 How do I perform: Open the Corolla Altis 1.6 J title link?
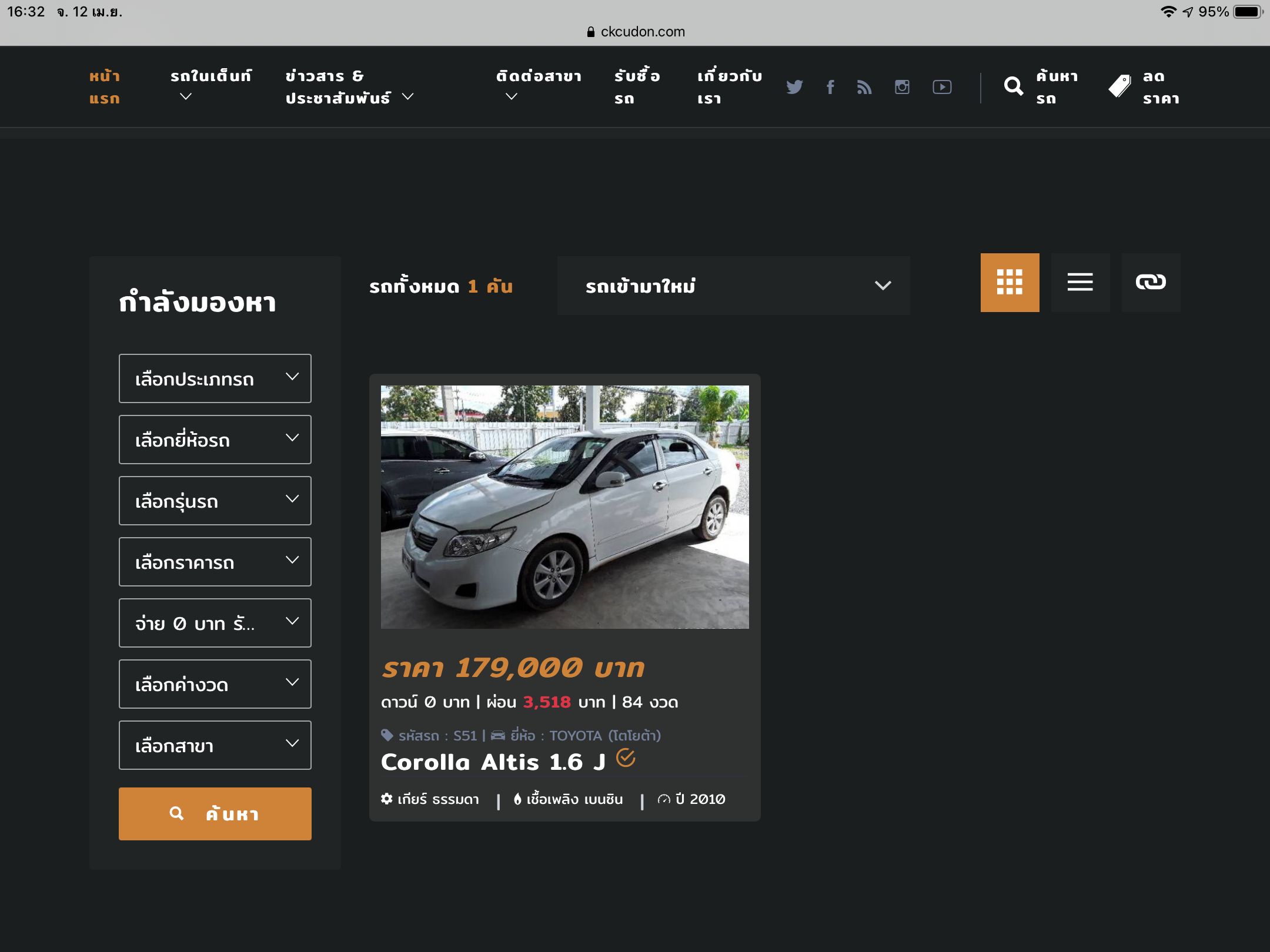[x=493, y=762]
